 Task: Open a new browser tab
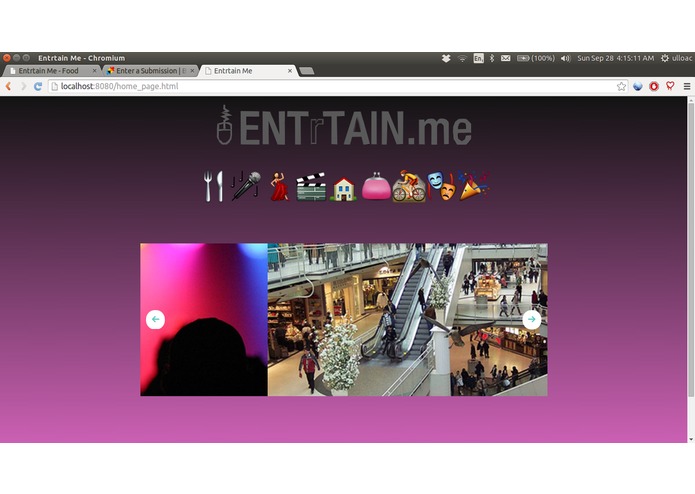click(307, 71)
